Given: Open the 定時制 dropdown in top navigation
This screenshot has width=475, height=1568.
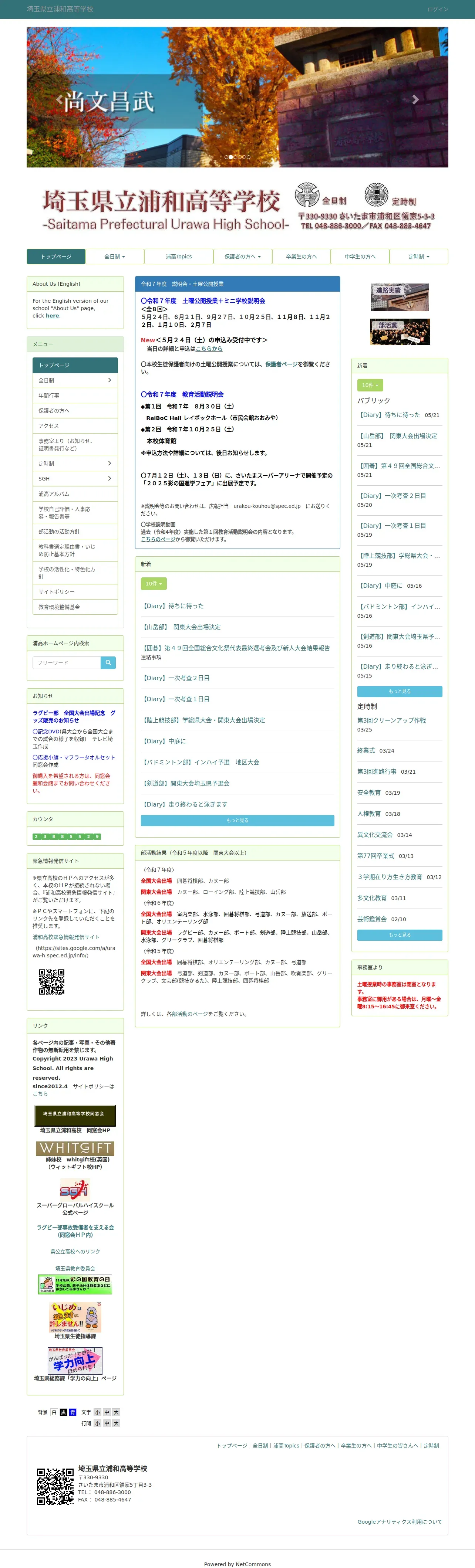Looking at the screenshot, I should (419, 256).
